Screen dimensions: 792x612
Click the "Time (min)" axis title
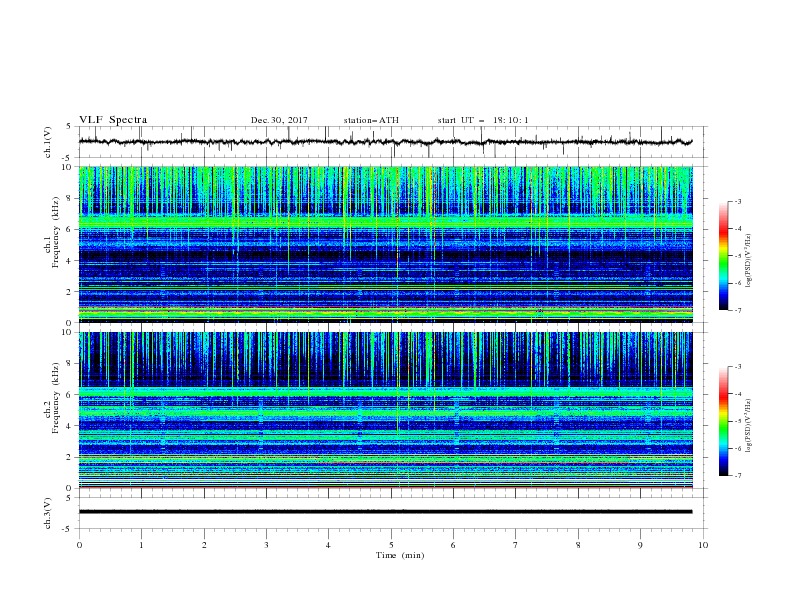pos(400,555)
